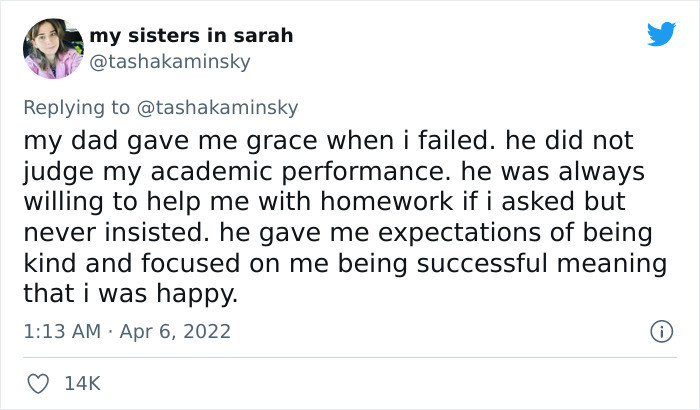
Task: Click the 1:13 AM timestamp
Action: [59, 329]
